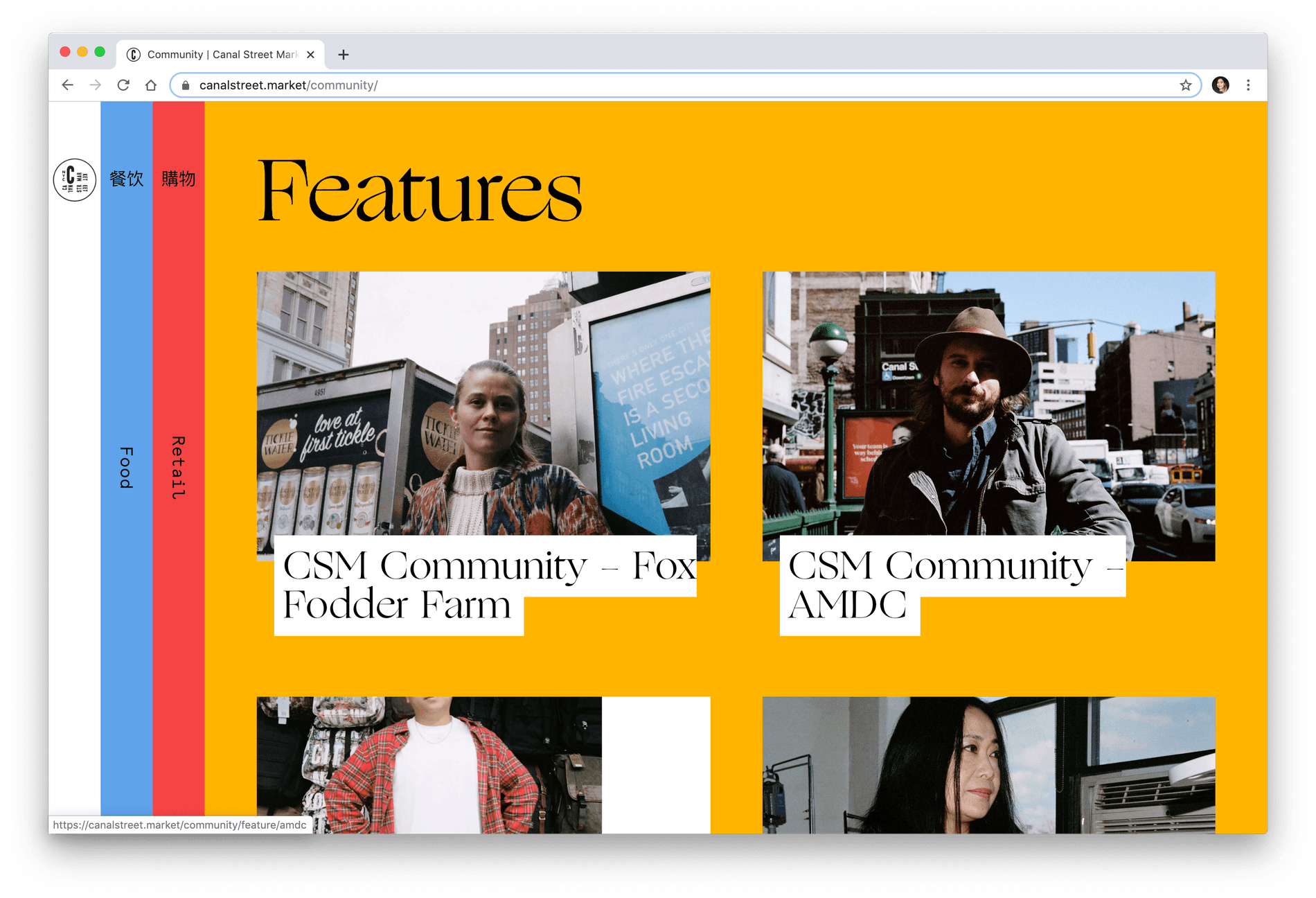Open the red Retail sidebar panel
The image size is (1316, 898).
point(178,467)
